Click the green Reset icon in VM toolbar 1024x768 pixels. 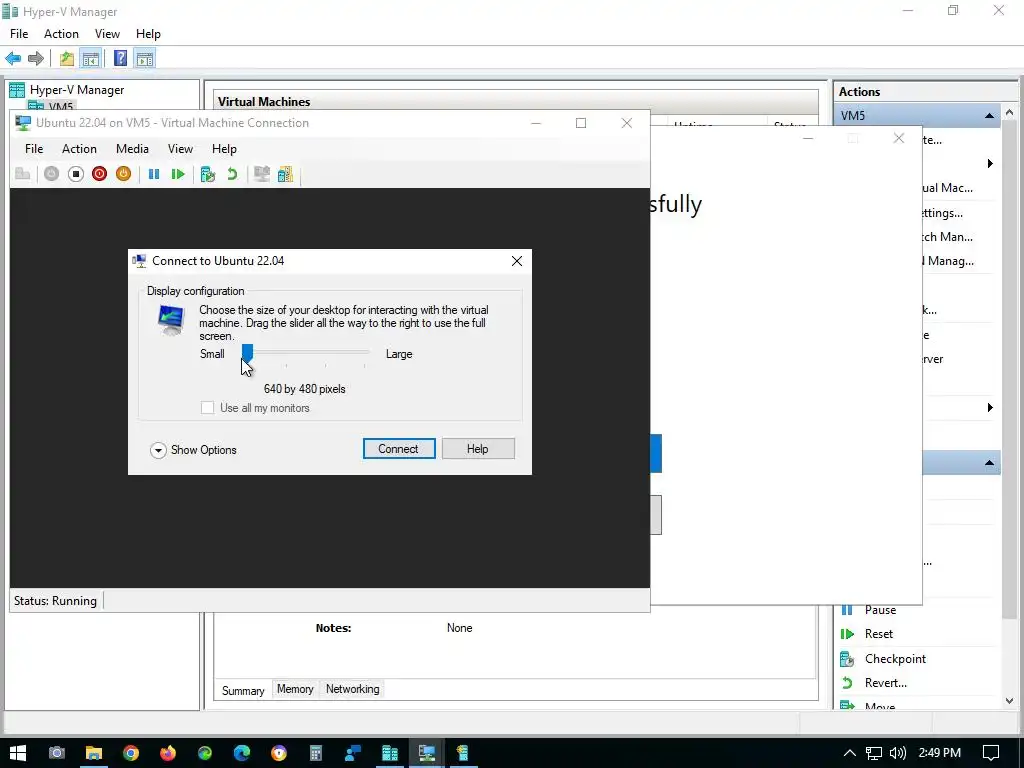click(x=178, y=174)
